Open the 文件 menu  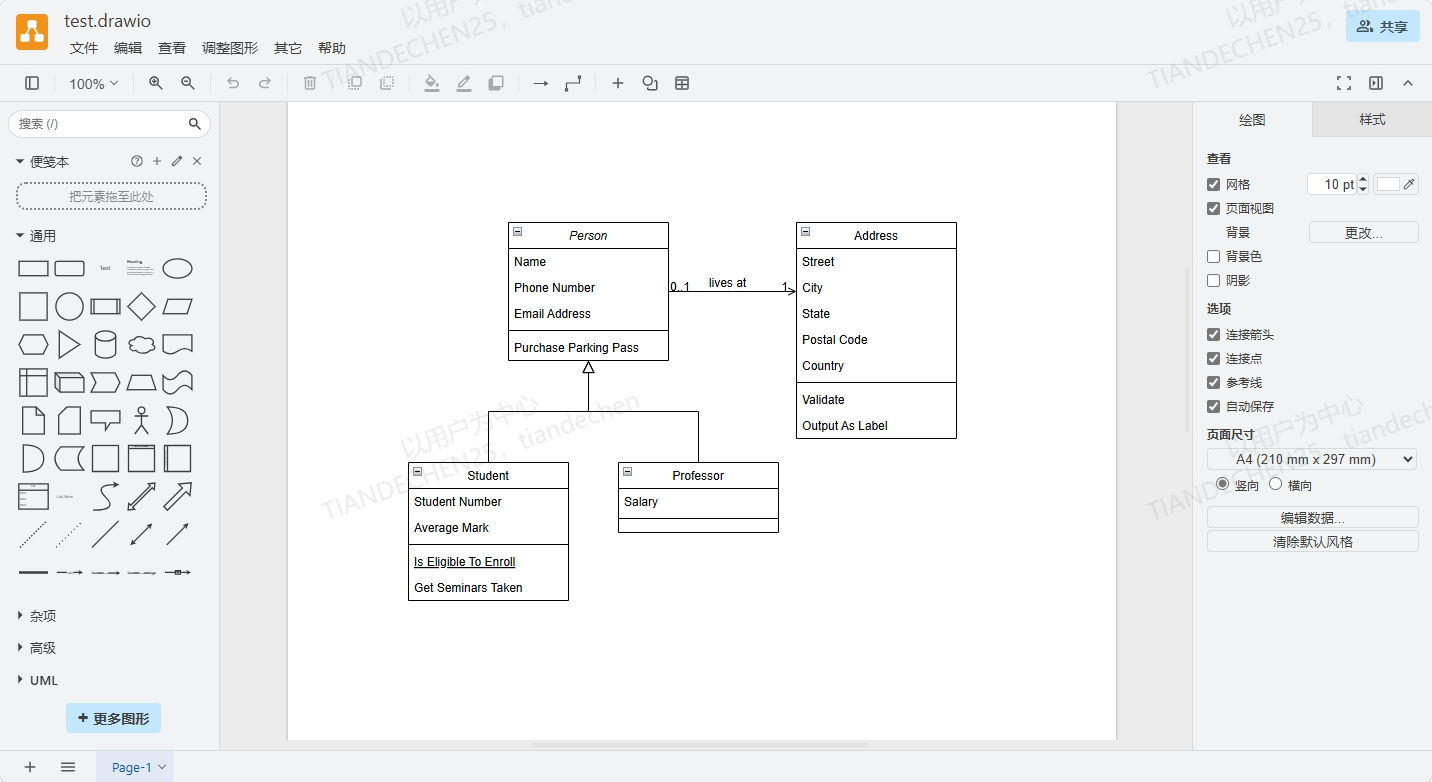(84, 48)
